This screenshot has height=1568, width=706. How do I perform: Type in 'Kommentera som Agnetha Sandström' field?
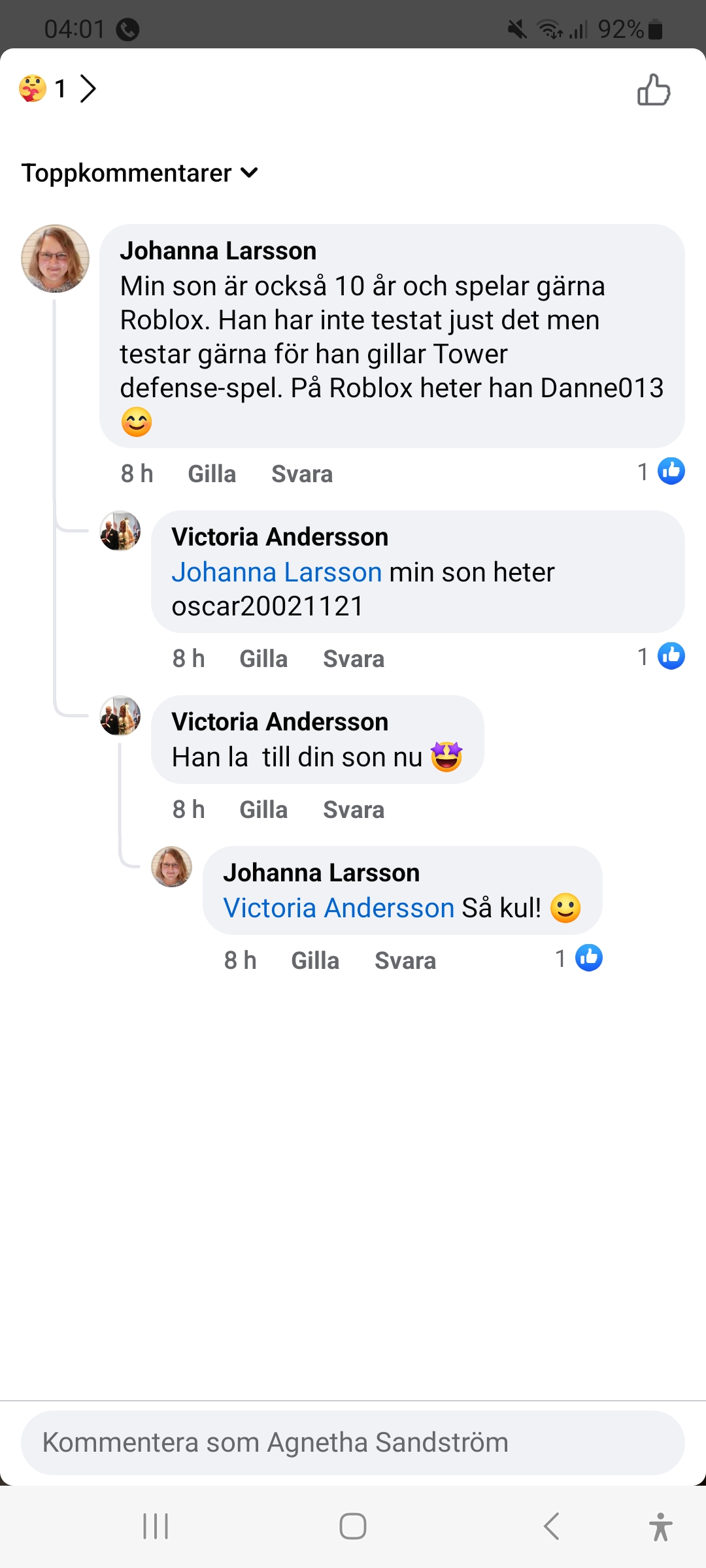(353, 1443)
